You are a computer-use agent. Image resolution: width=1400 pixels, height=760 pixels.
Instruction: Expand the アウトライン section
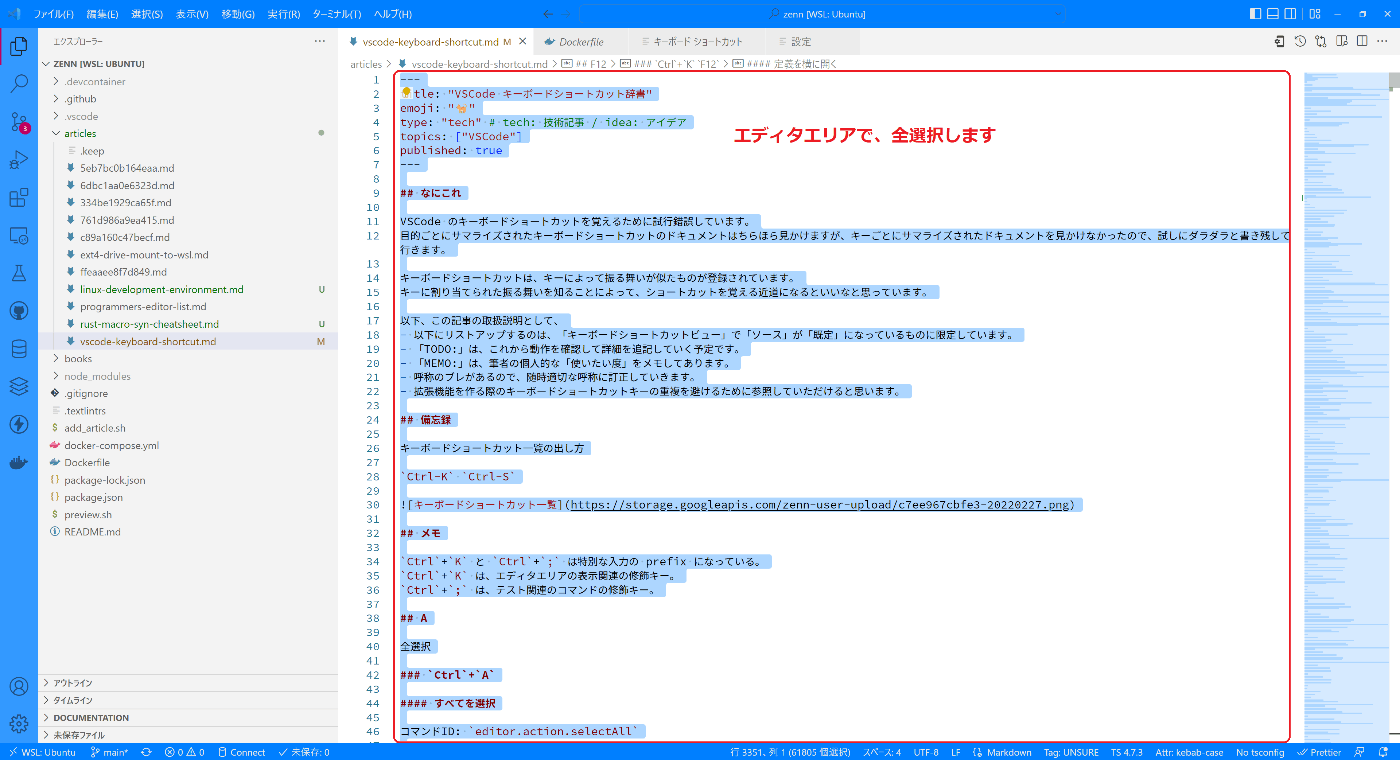point(188,683)
